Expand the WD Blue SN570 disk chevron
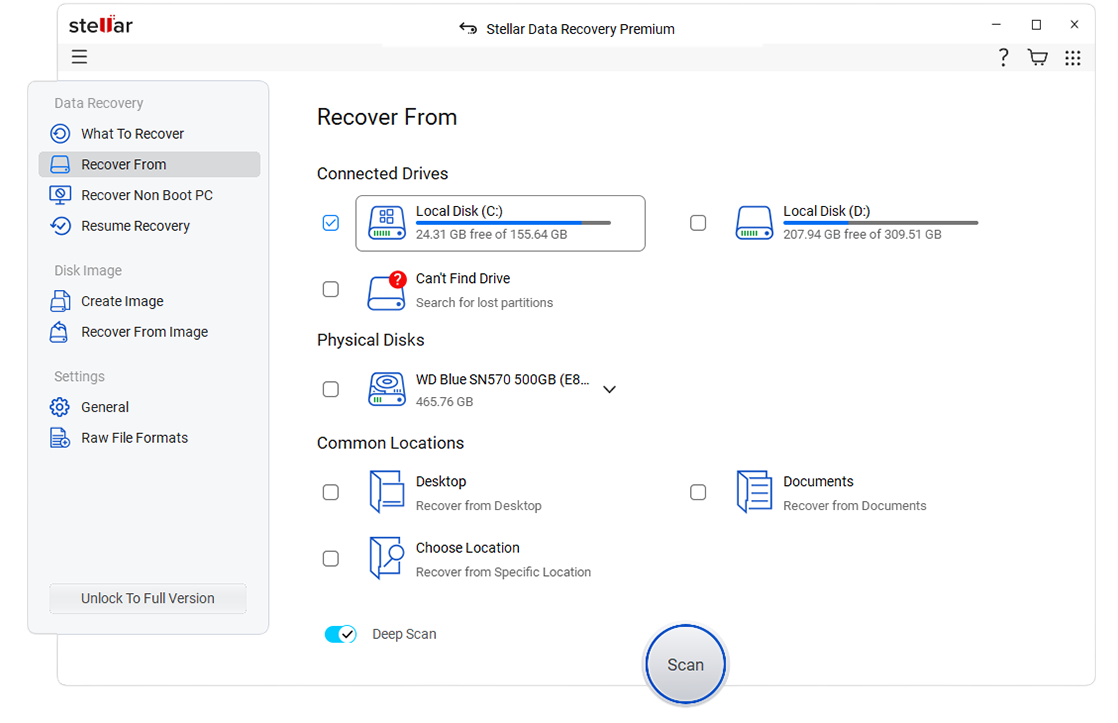Viewport: 1118px width, 723px height. (x=609, y=389)
